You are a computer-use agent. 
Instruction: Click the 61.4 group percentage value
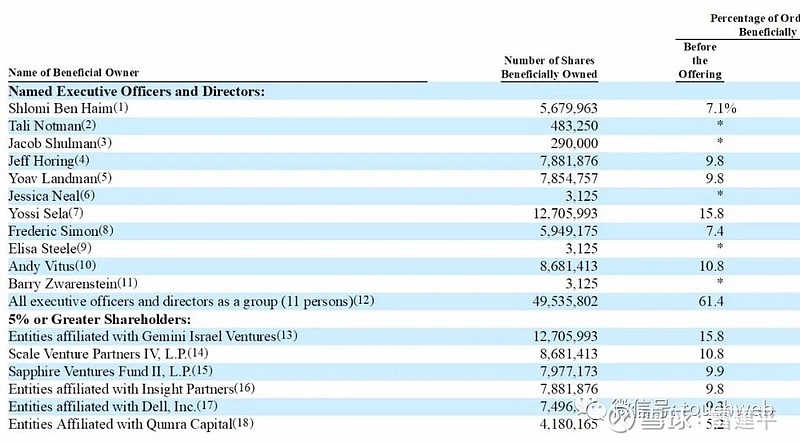(x=711, y=301)
